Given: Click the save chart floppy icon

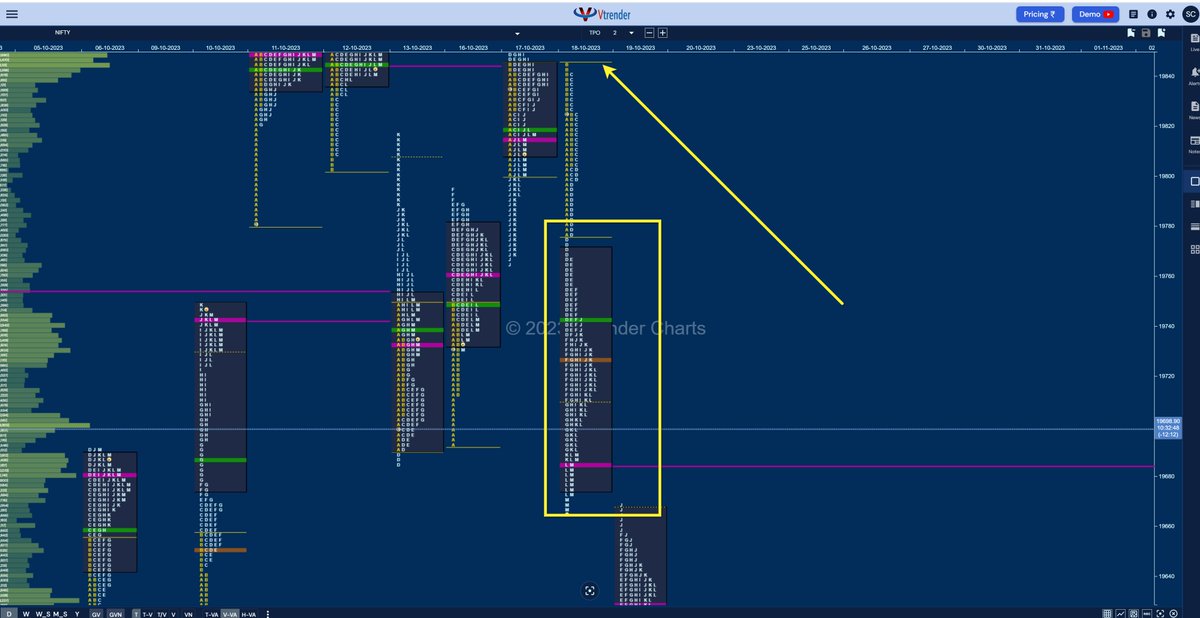Looking at the screenshot, I should point(1146,33).
